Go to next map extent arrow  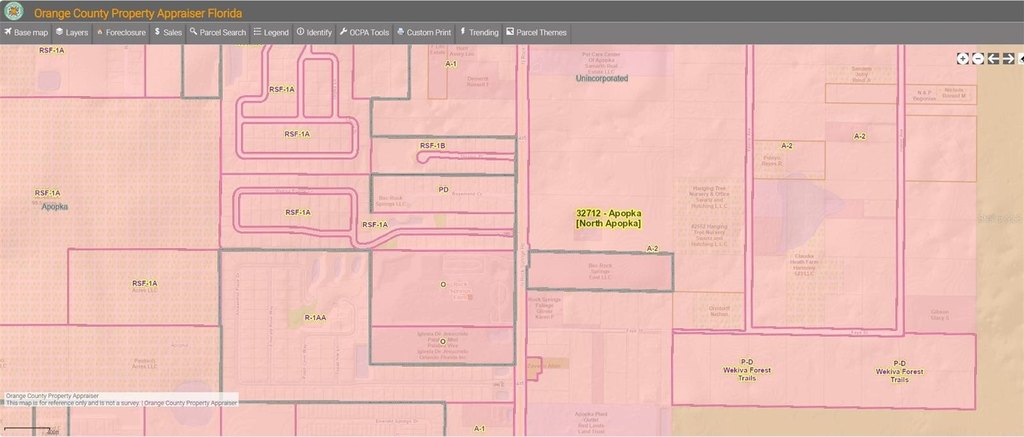tap(1008, 59)
